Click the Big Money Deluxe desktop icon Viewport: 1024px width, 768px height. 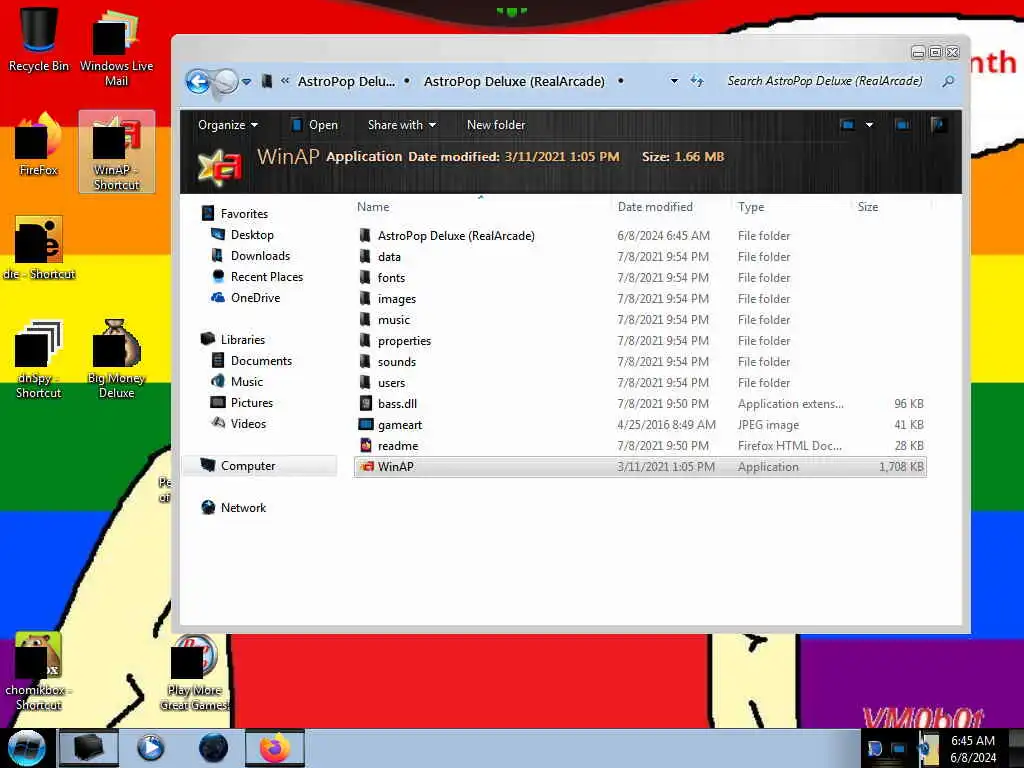click(116, 359)
